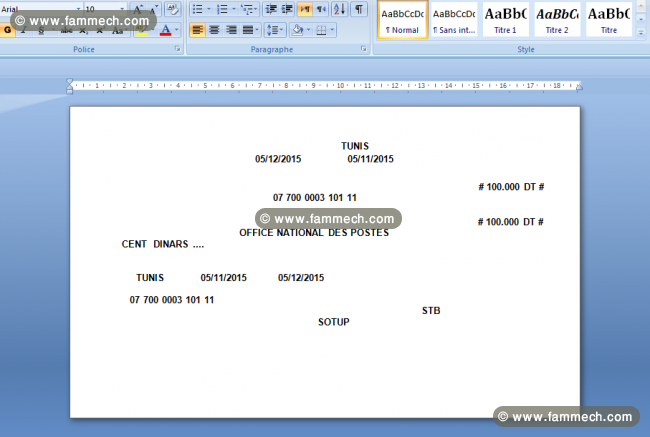The image size is (650, 437).
Task: Open the Arial font name dropdown
Action: [78, 8]
